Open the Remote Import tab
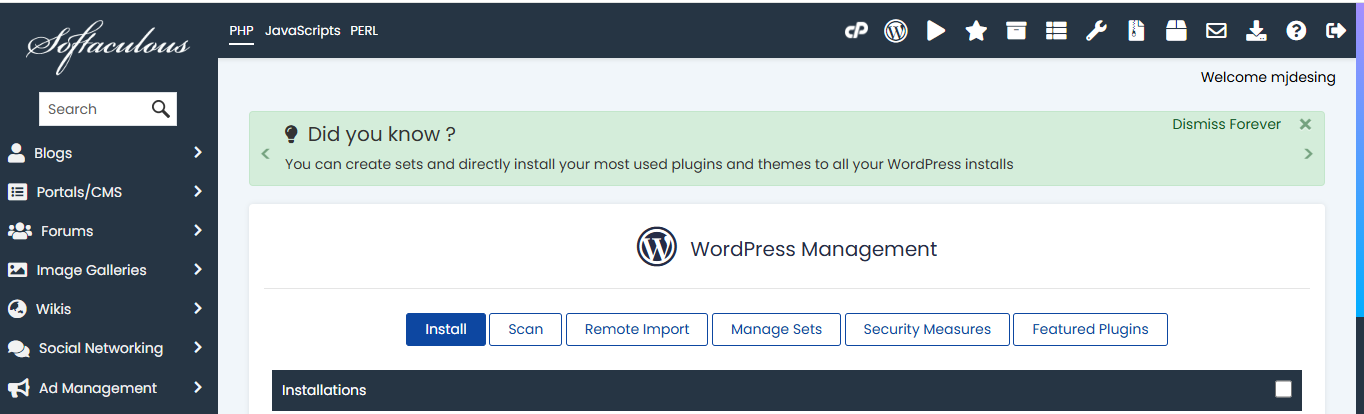 [637, 329]
